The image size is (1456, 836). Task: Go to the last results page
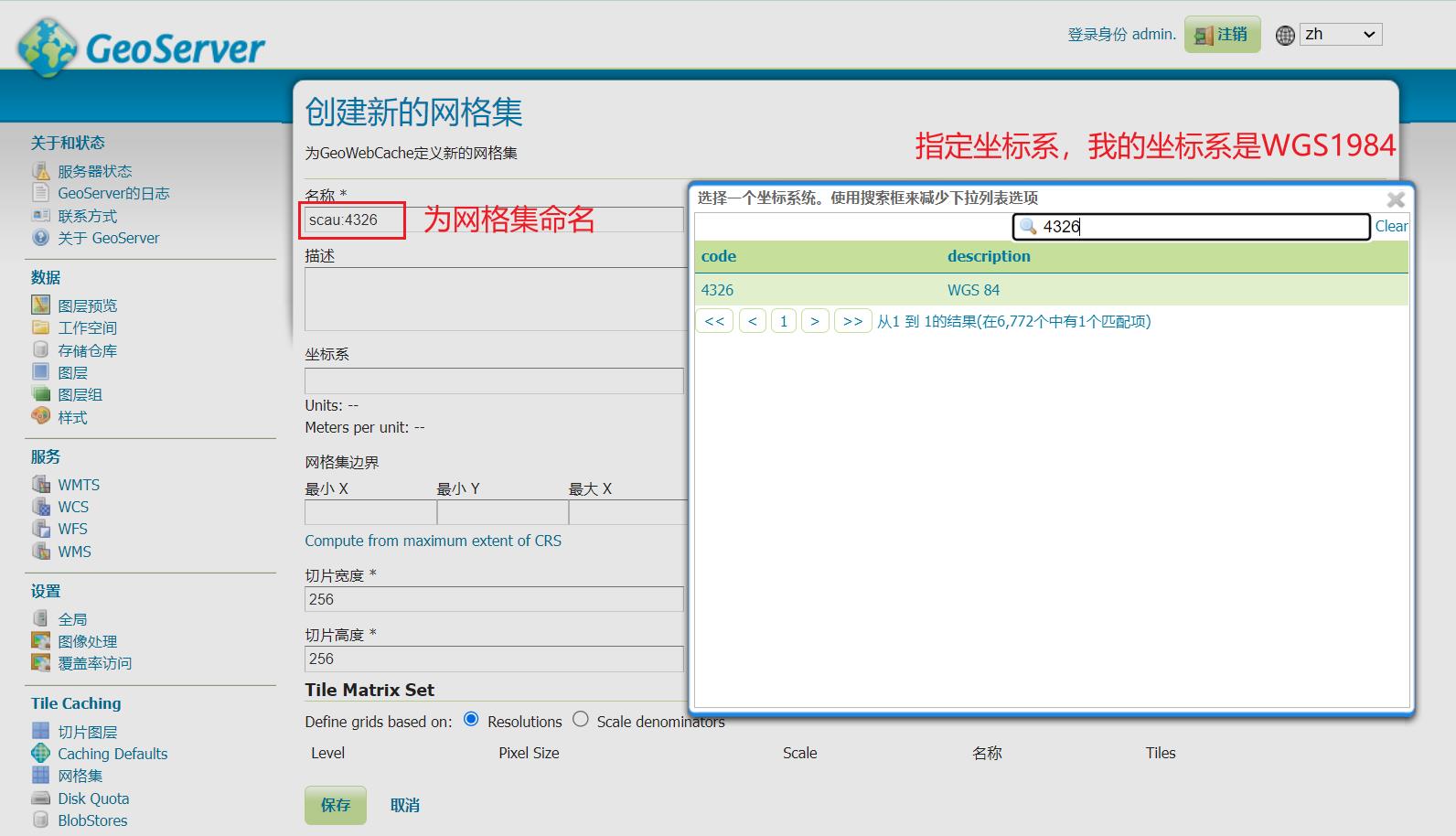coord(852,321)
